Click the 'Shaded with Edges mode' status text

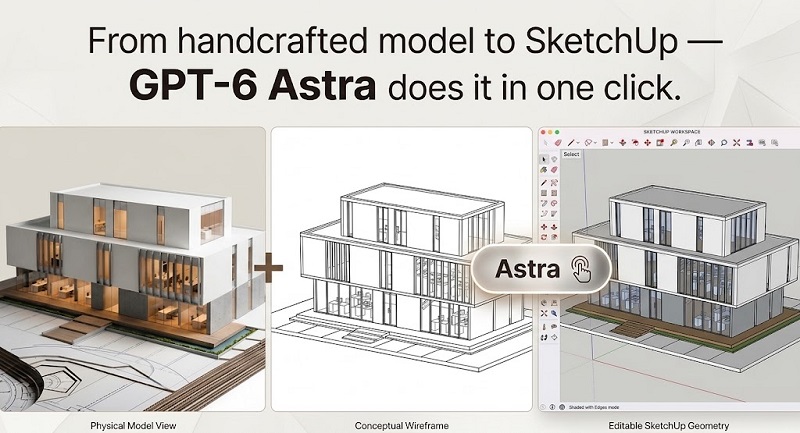[x=594, y=407]
